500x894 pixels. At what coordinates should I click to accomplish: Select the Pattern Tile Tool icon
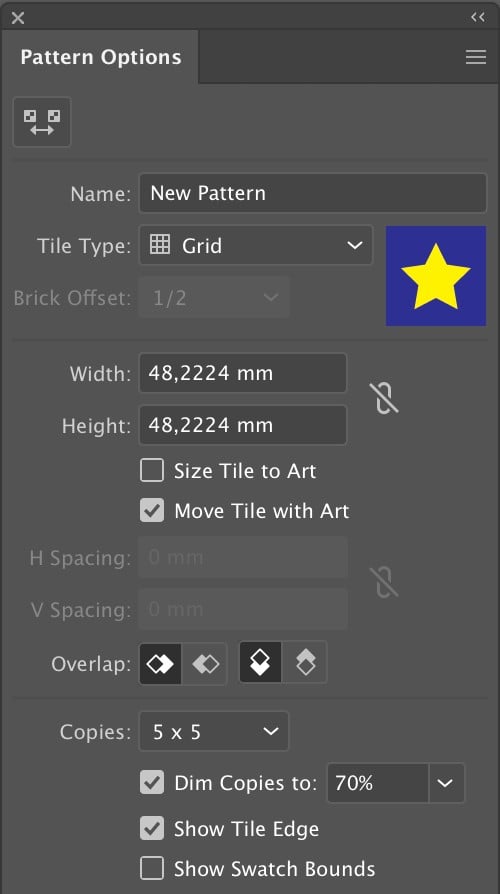(x=42, y=122)
